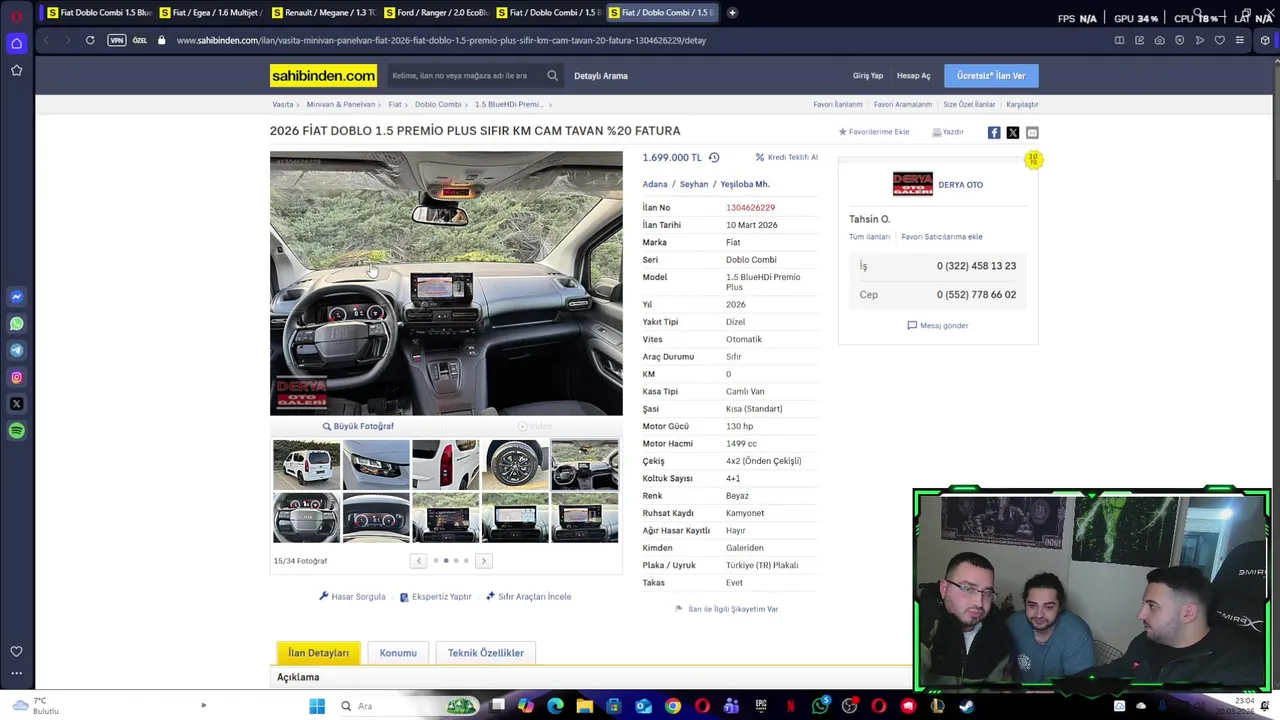Click the Hesap Aç link
Image resolution: width=1280 pixels, height=720 pixels.
pyautogui.click(x=914, y=76)
